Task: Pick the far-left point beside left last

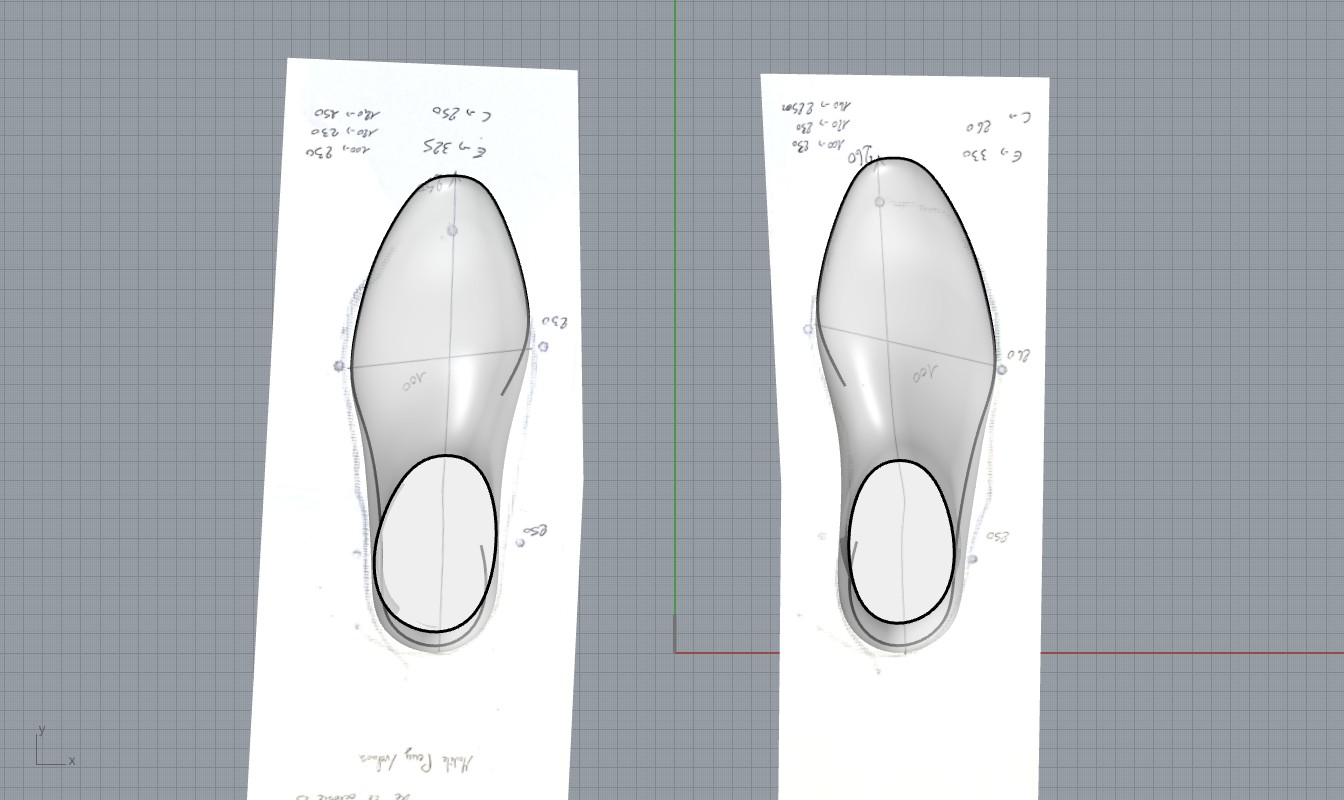Action: click(339, 366)
